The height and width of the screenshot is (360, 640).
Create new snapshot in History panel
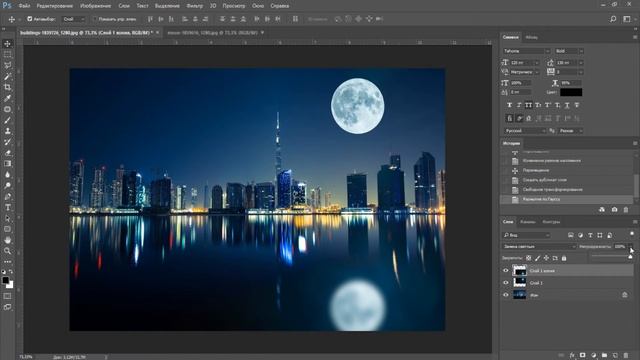click(614, 209)
